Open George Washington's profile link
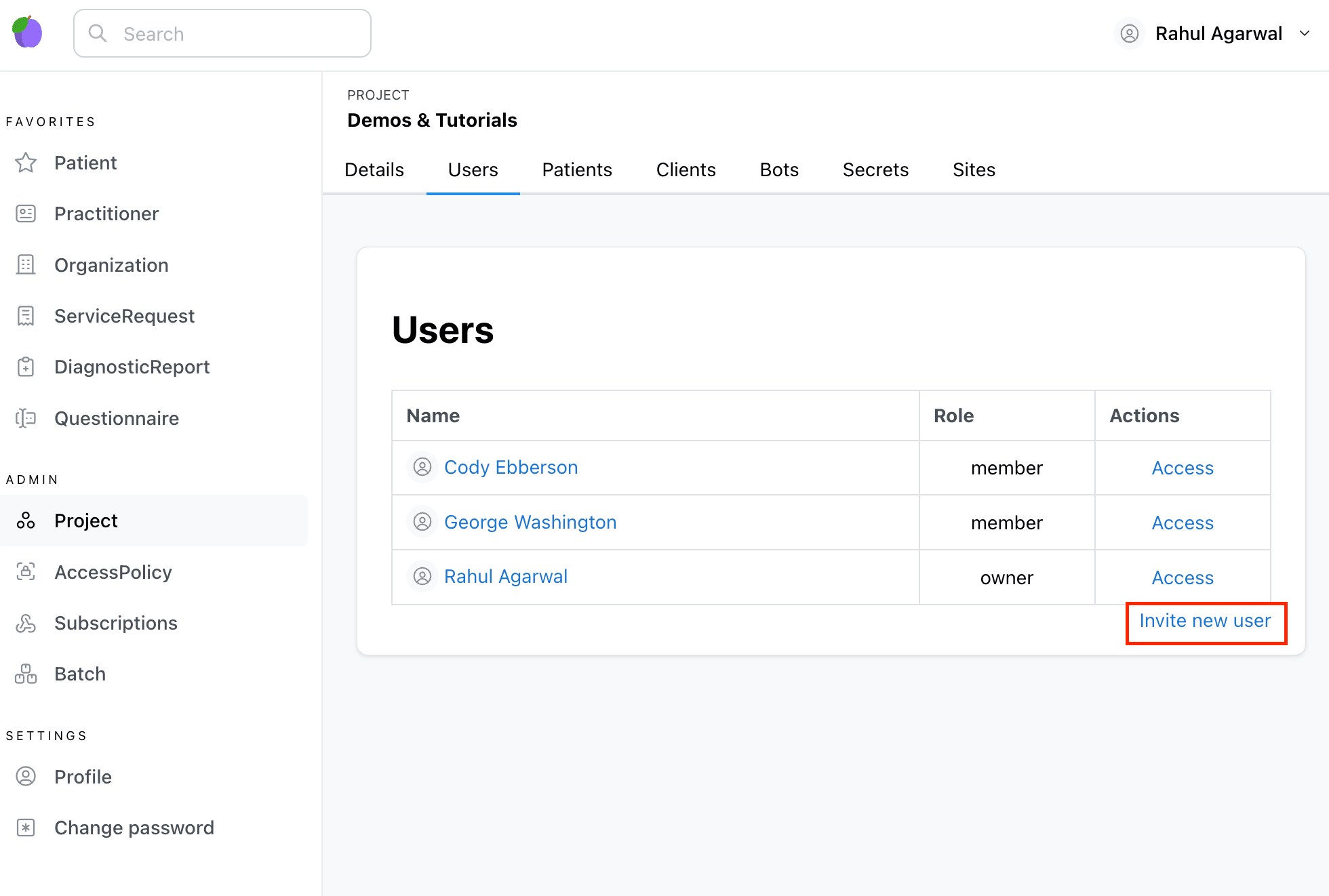The image size is (1329, 896). (x=530, y=522)
